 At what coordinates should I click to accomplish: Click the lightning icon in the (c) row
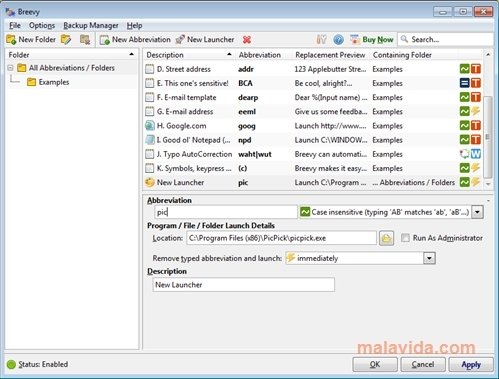tap(476, 168)
